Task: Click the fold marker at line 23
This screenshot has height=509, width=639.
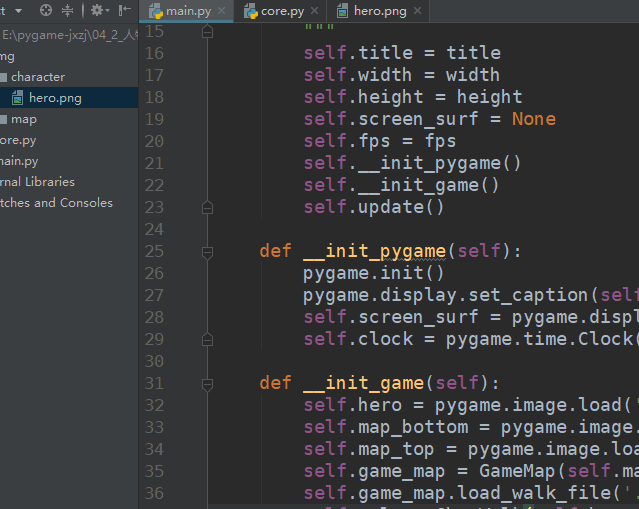Action: 207,208
